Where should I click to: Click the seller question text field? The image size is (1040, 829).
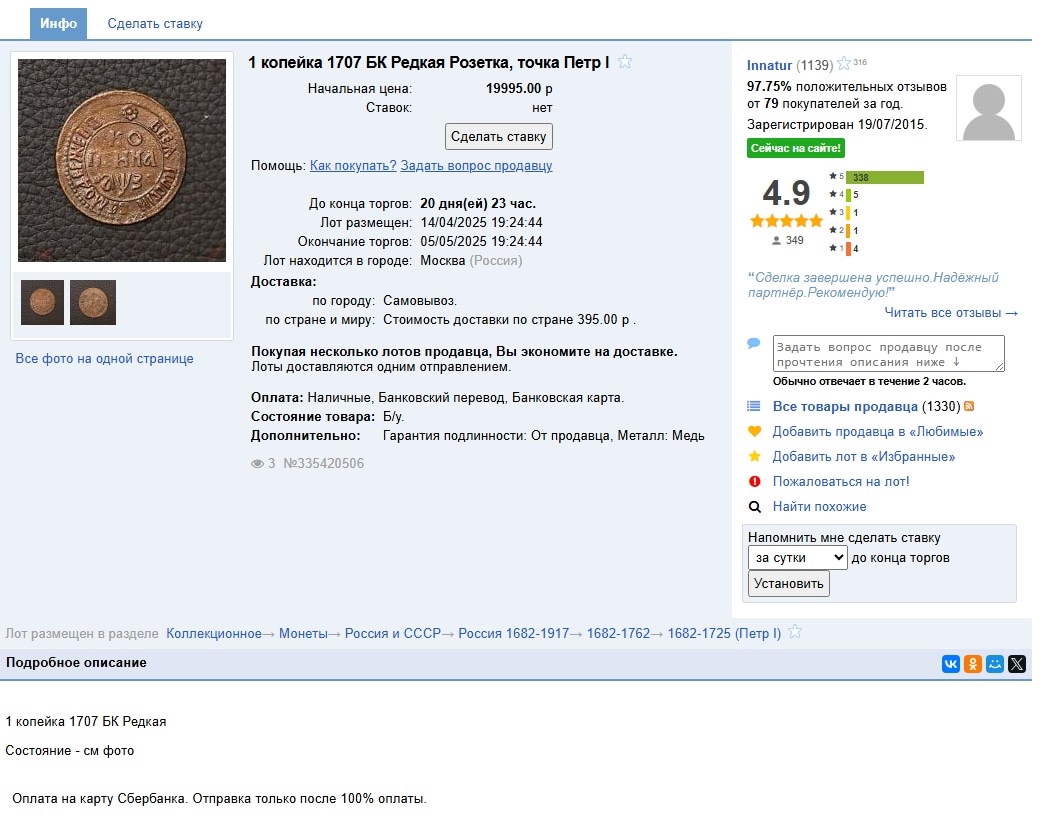[888, 354]
